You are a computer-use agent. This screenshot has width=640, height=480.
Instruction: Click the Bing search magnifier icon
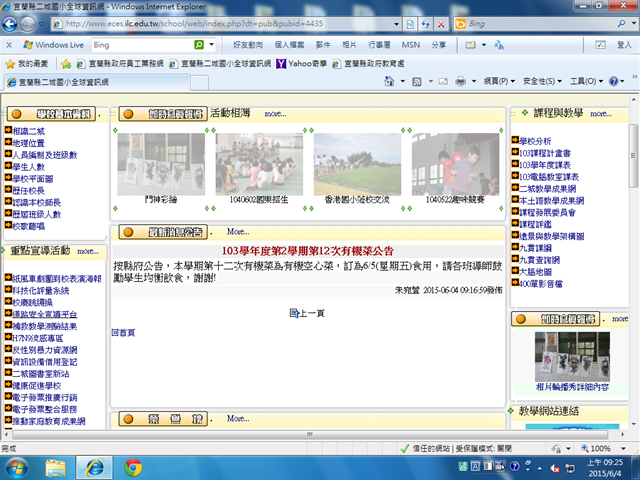click(621, 24)
